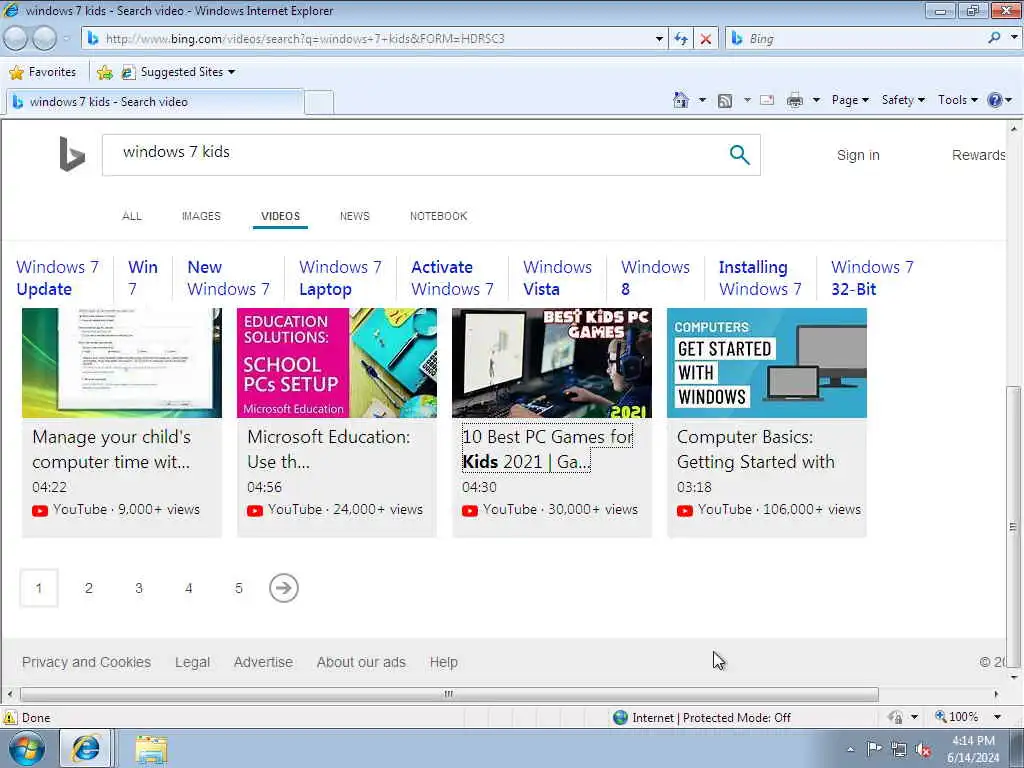
Task: Open the Favorites star button
Action: click(x=42, y=72)
